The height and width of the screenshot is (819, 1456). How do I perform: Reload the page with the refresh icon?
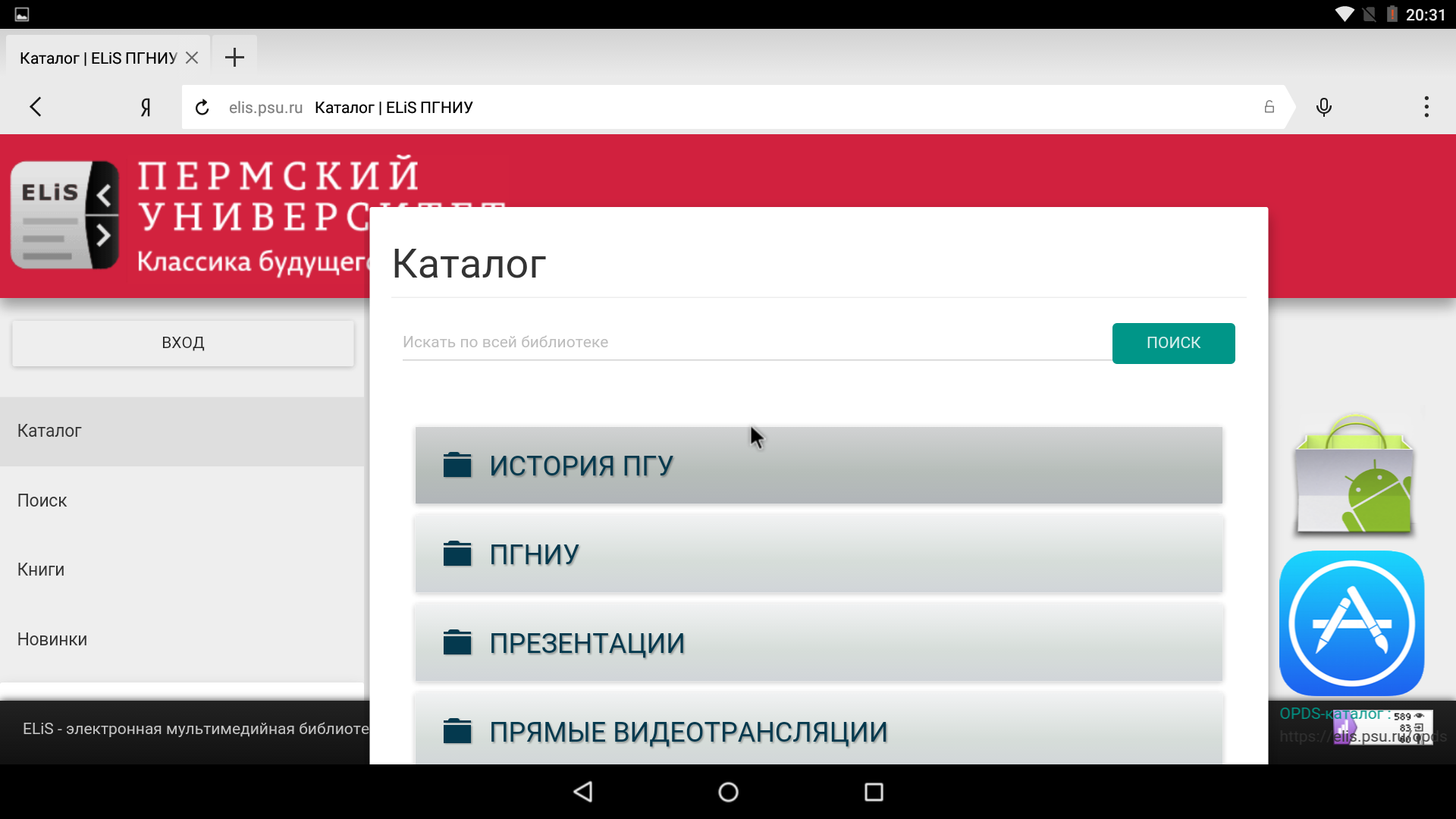pyautogui.click(x=202, y=107)
